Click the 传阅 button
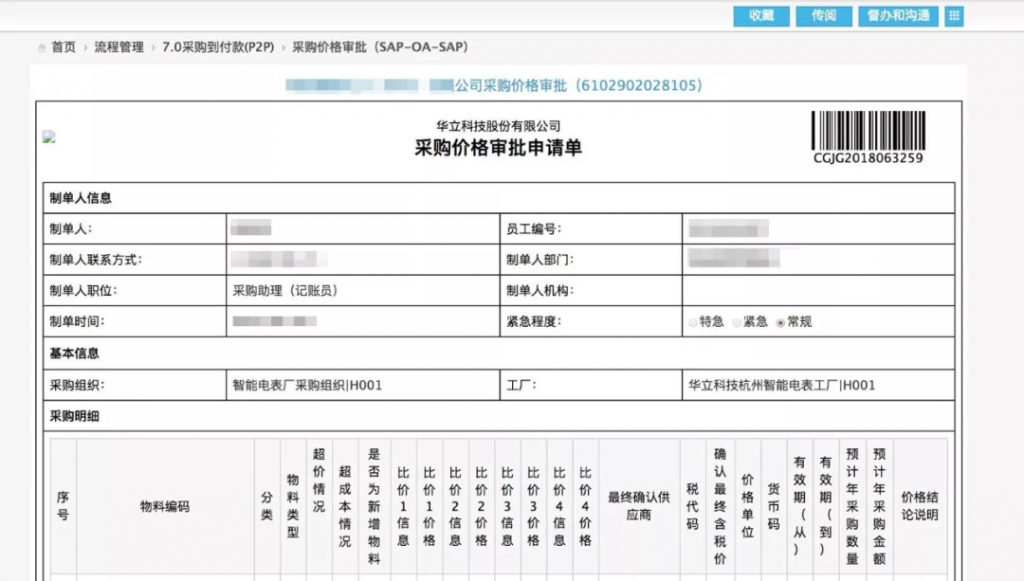1024x581 pixels. click(824, 16)
